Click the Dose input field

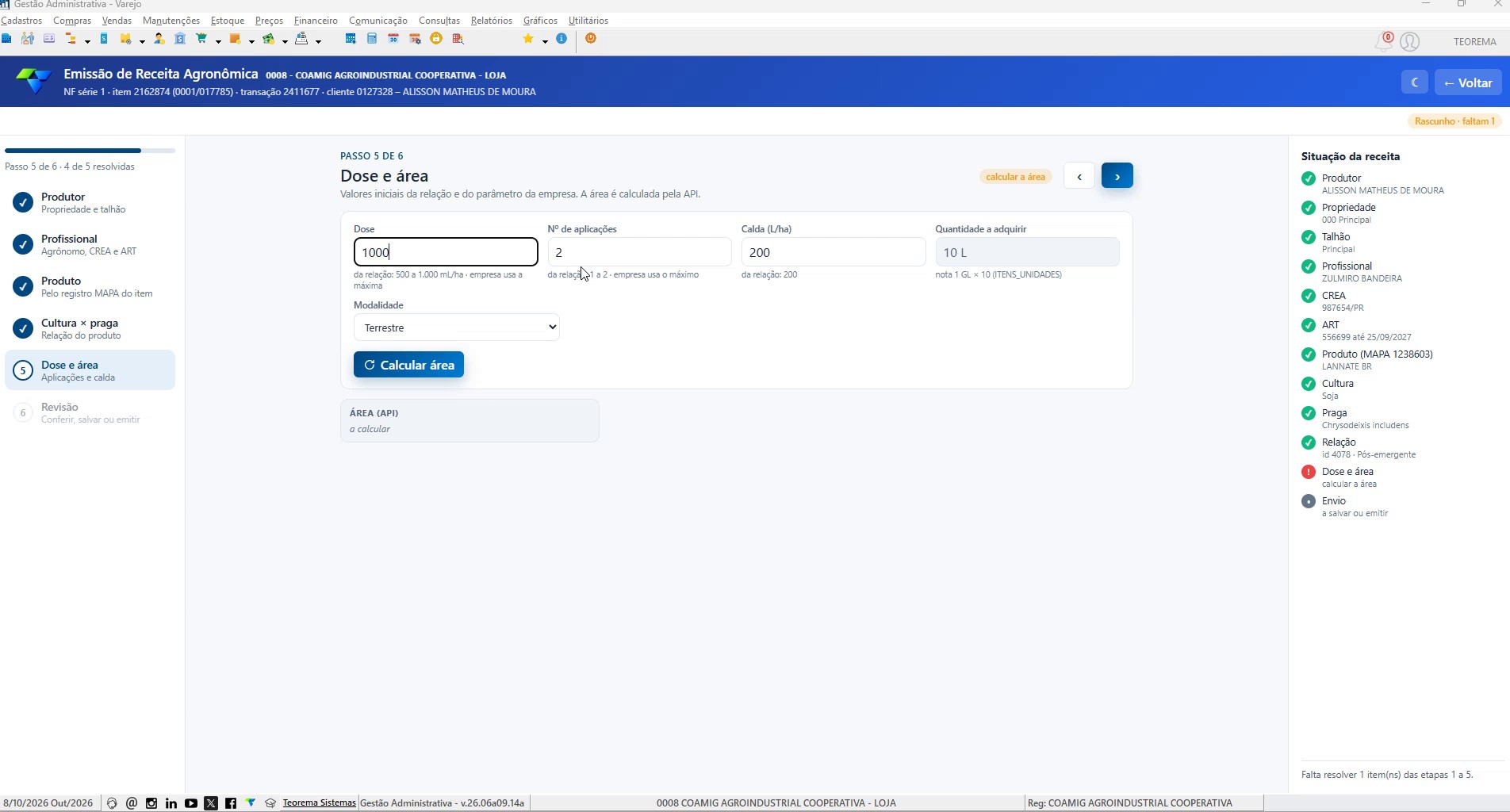click(x=446, y=252)
